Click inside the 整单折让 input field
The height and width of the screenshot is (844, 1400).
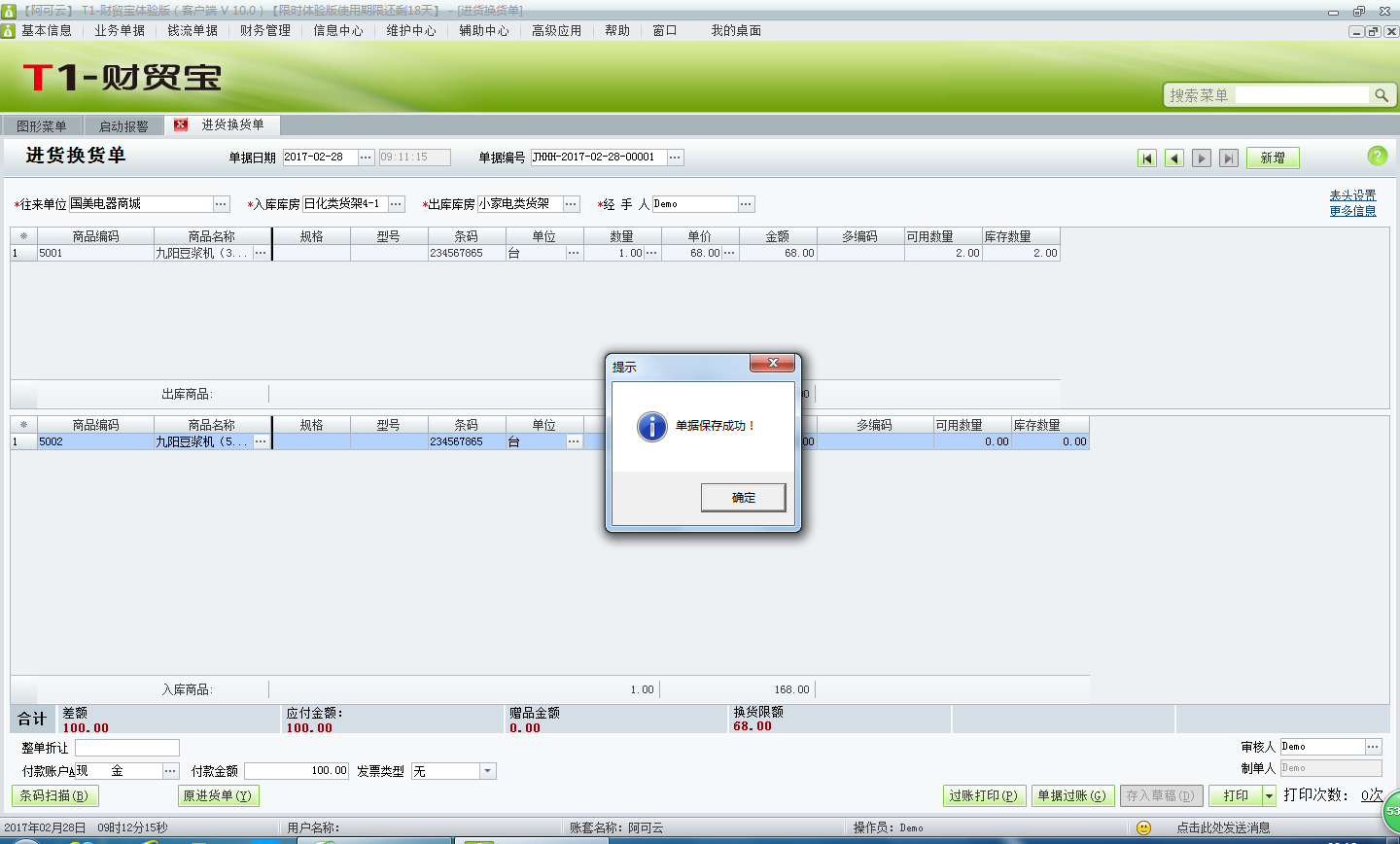coord(126,747)
